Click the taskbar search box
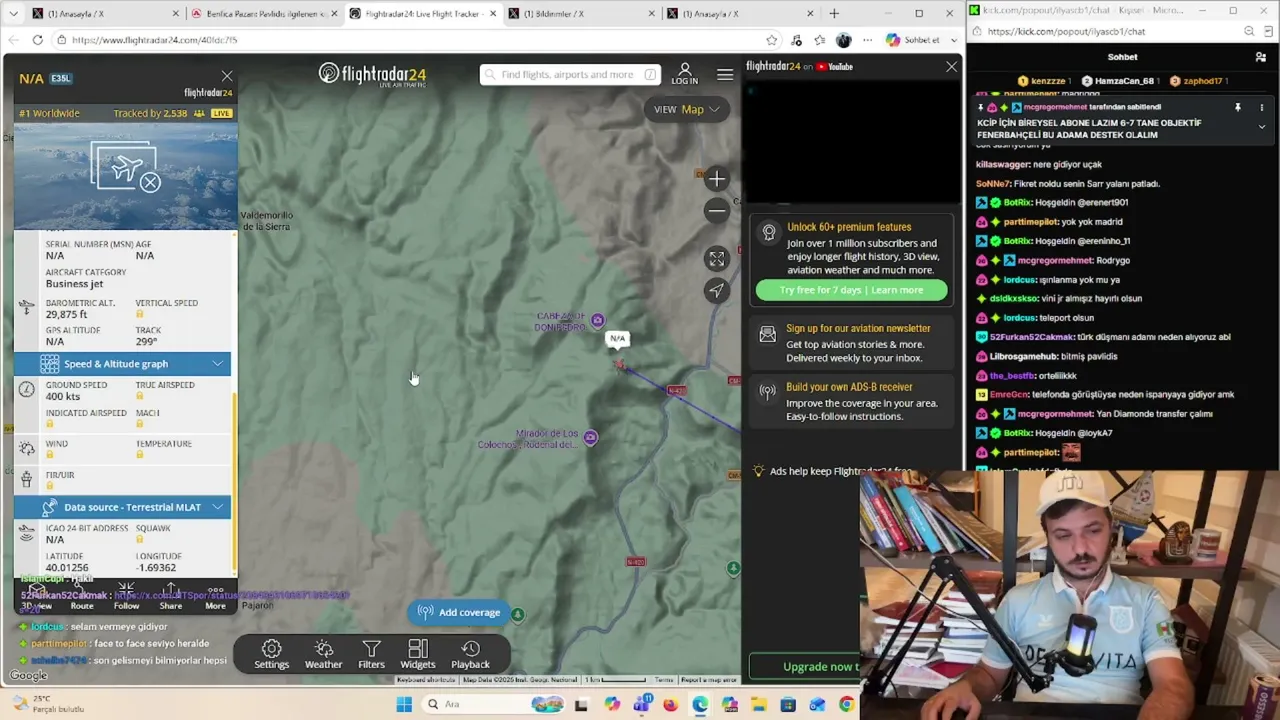This screenshot has width=1280, height=720. [494, 705]
